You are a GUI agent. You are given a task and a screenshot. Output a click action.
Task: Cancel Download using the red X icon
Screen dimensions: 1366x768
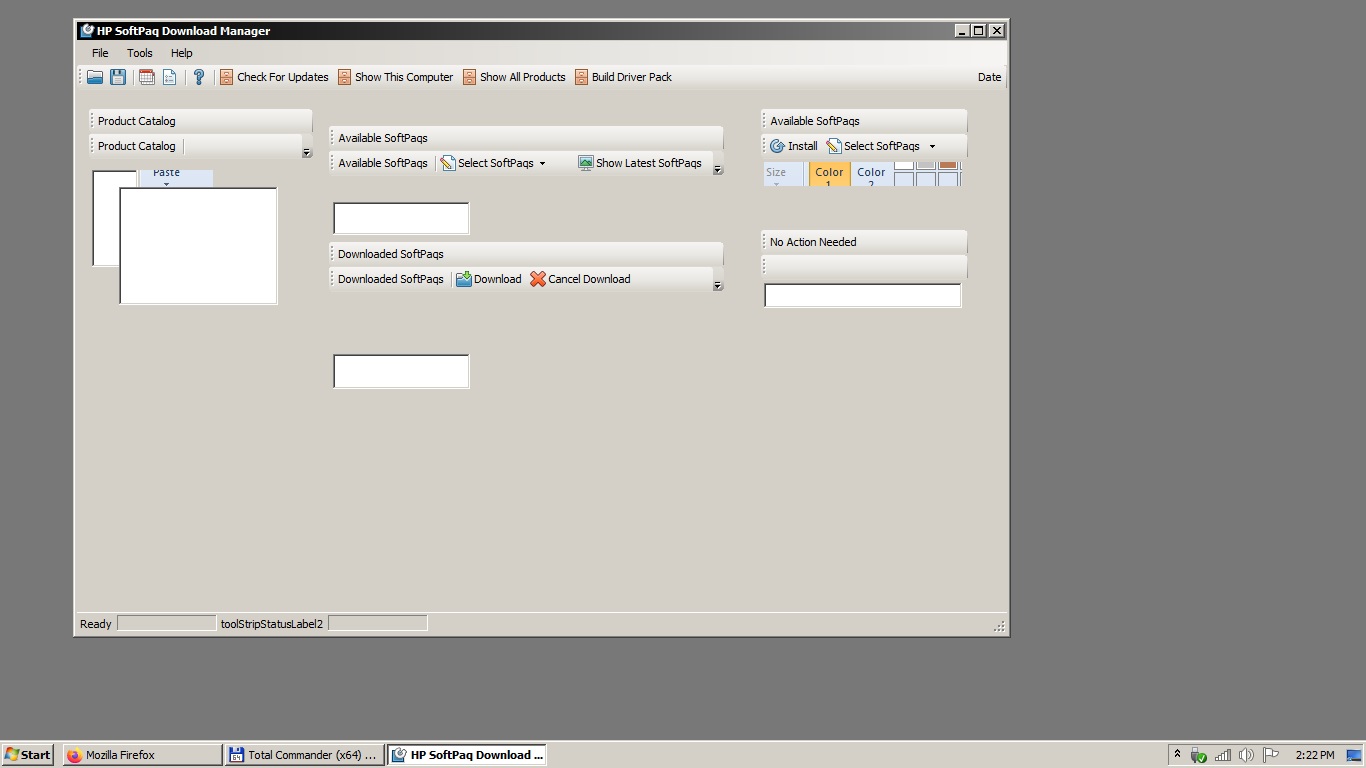[x=538, y=279]
